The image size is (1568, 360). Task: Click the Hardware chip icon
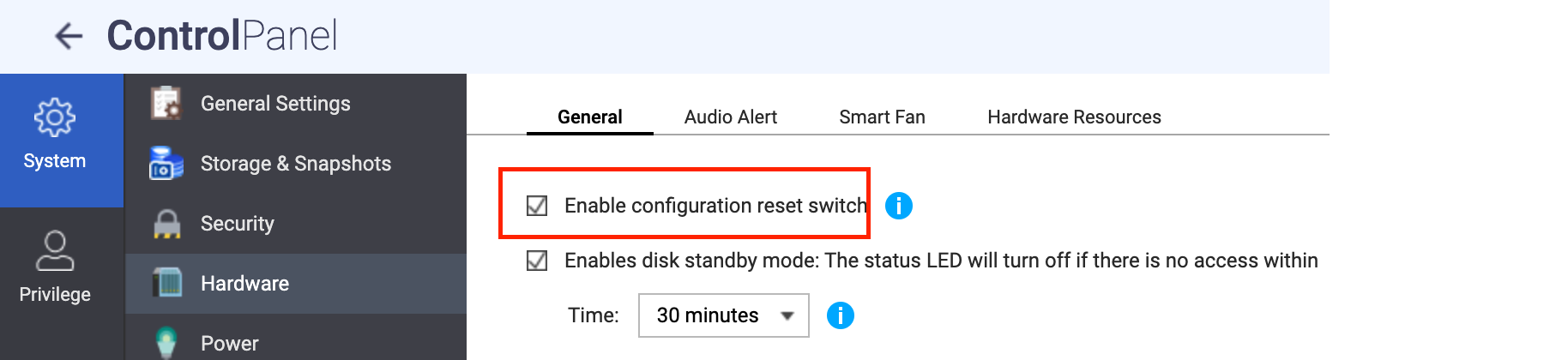pyautogui.click(x=166, y=283)
